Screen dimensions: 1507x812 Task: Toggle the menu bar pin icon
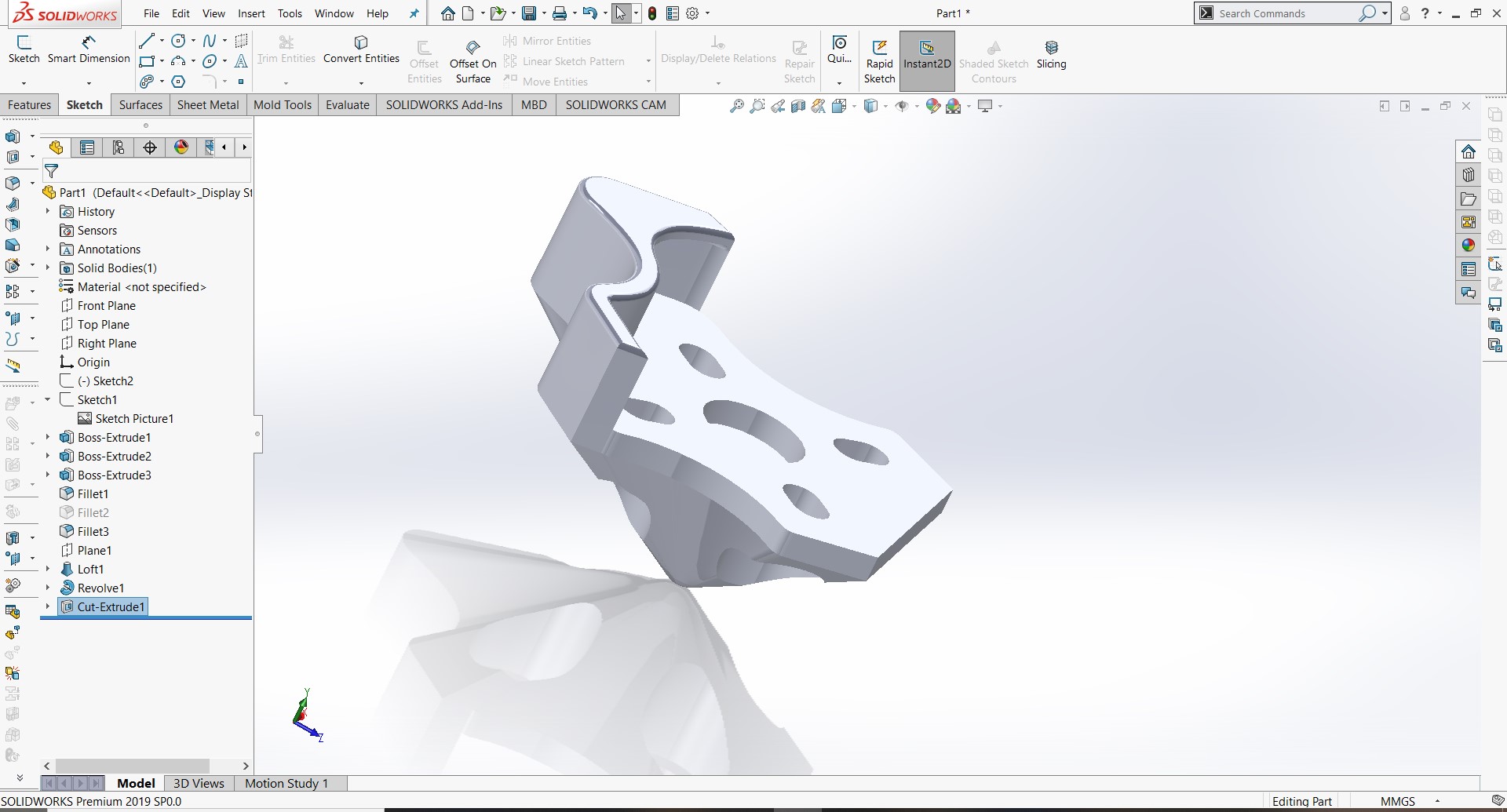pos(414,13)
